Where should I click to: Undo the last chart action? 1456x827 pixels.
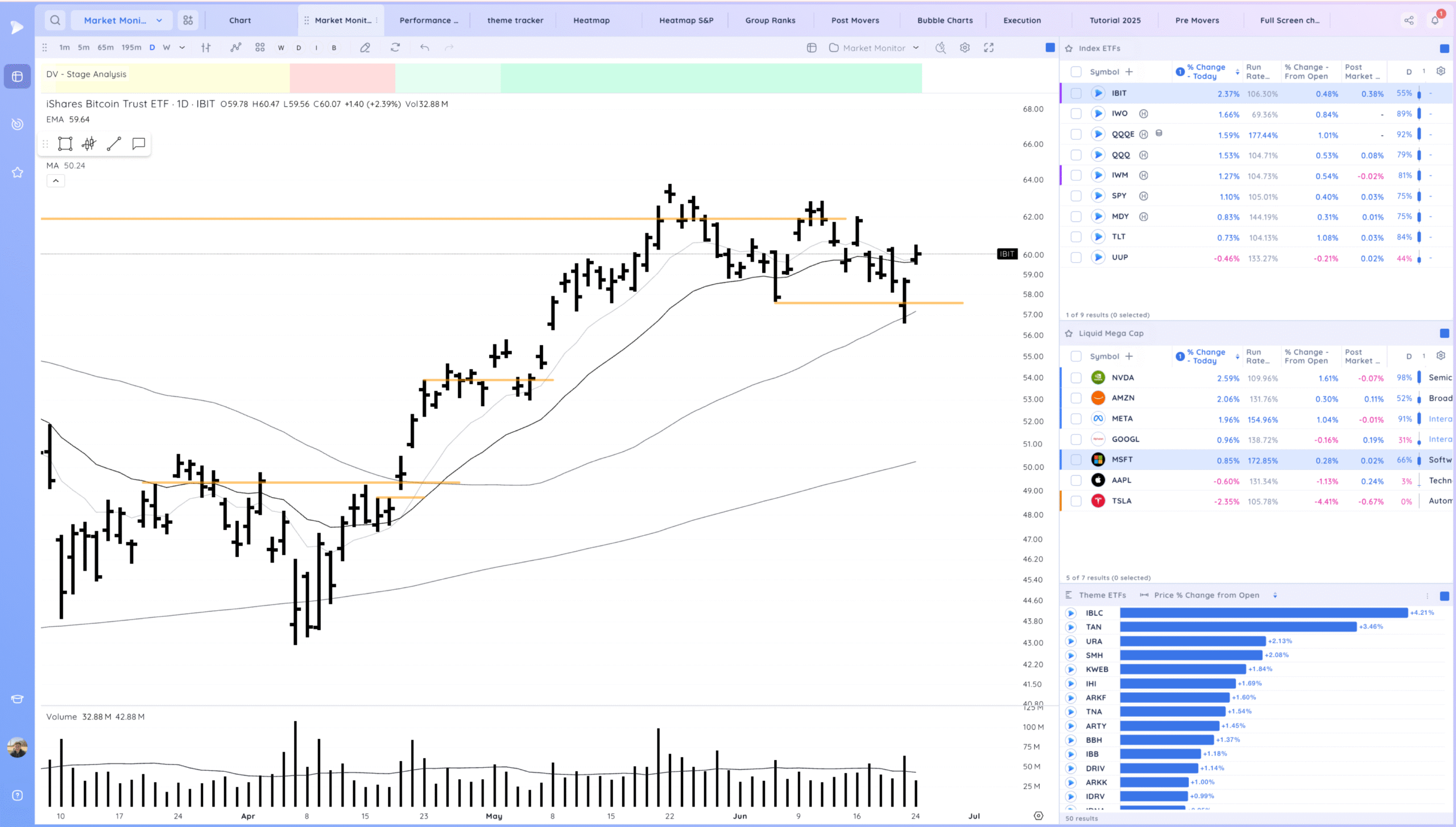click(x=424, y=48)
